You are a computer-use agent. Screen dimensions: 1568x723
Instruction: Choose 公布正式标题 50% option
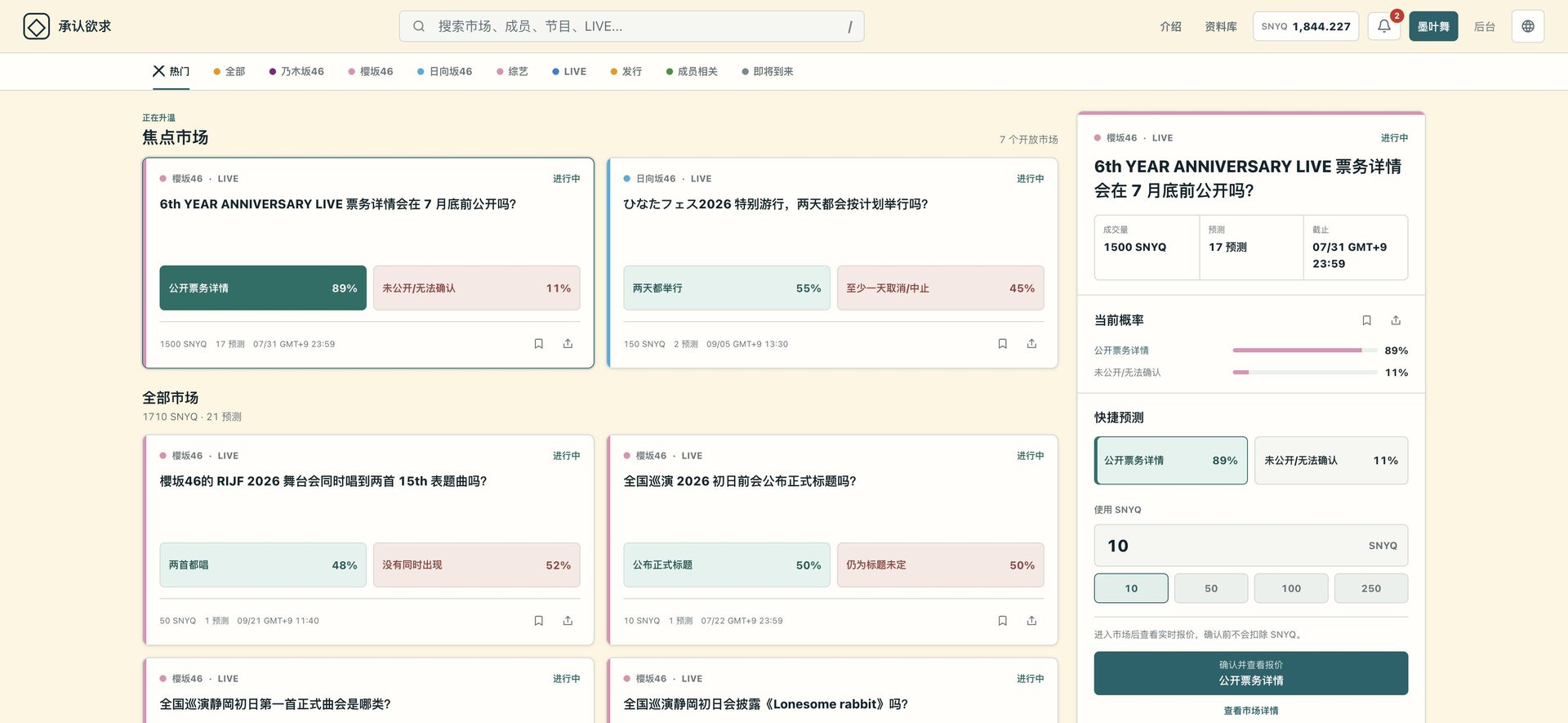tap(727, 565)
